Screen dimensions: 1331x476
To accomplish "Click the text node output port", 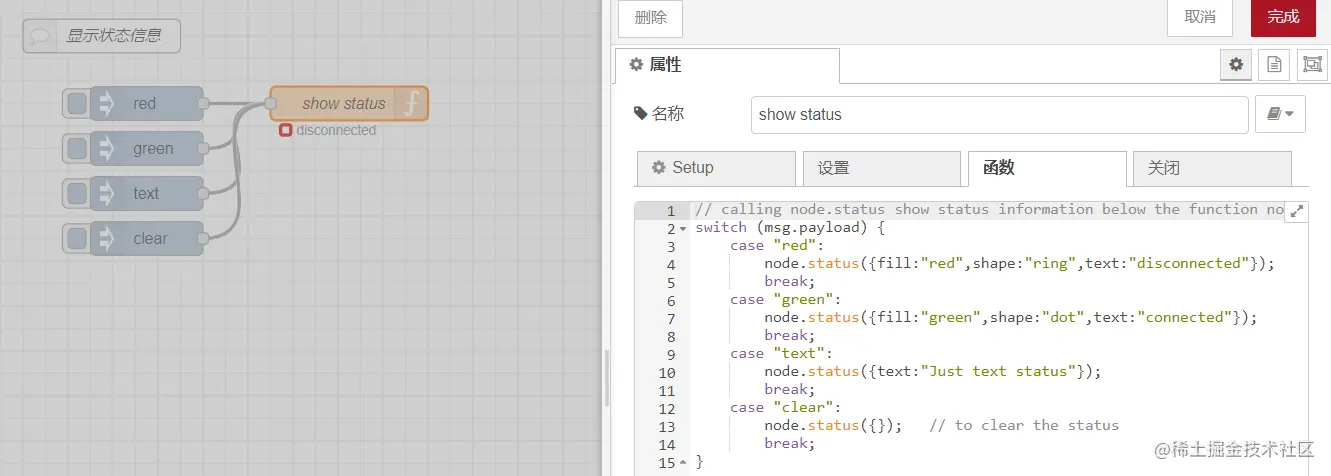I will [203, 193].
